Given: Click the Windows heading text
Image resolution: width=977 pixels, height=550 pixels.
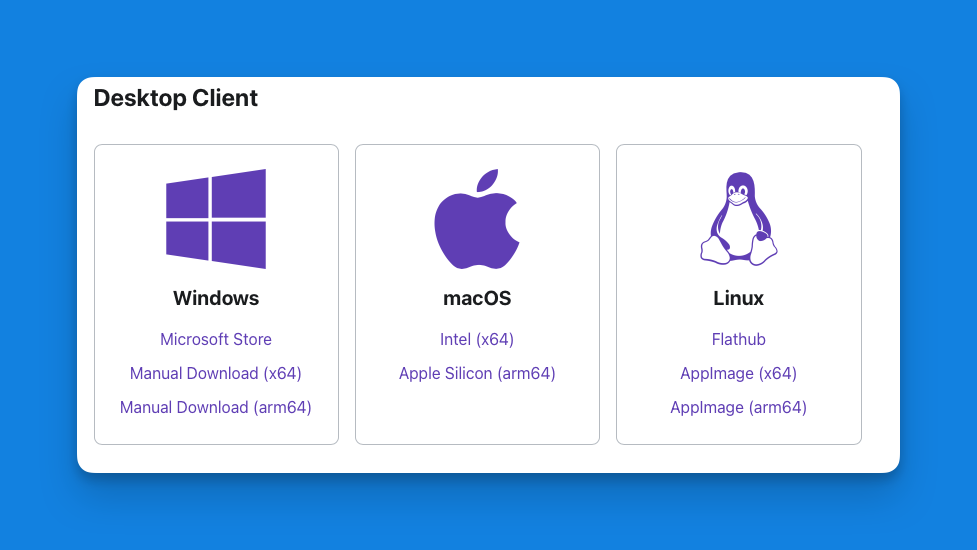Looking at the screenshot, I should (x=216, y=298).
